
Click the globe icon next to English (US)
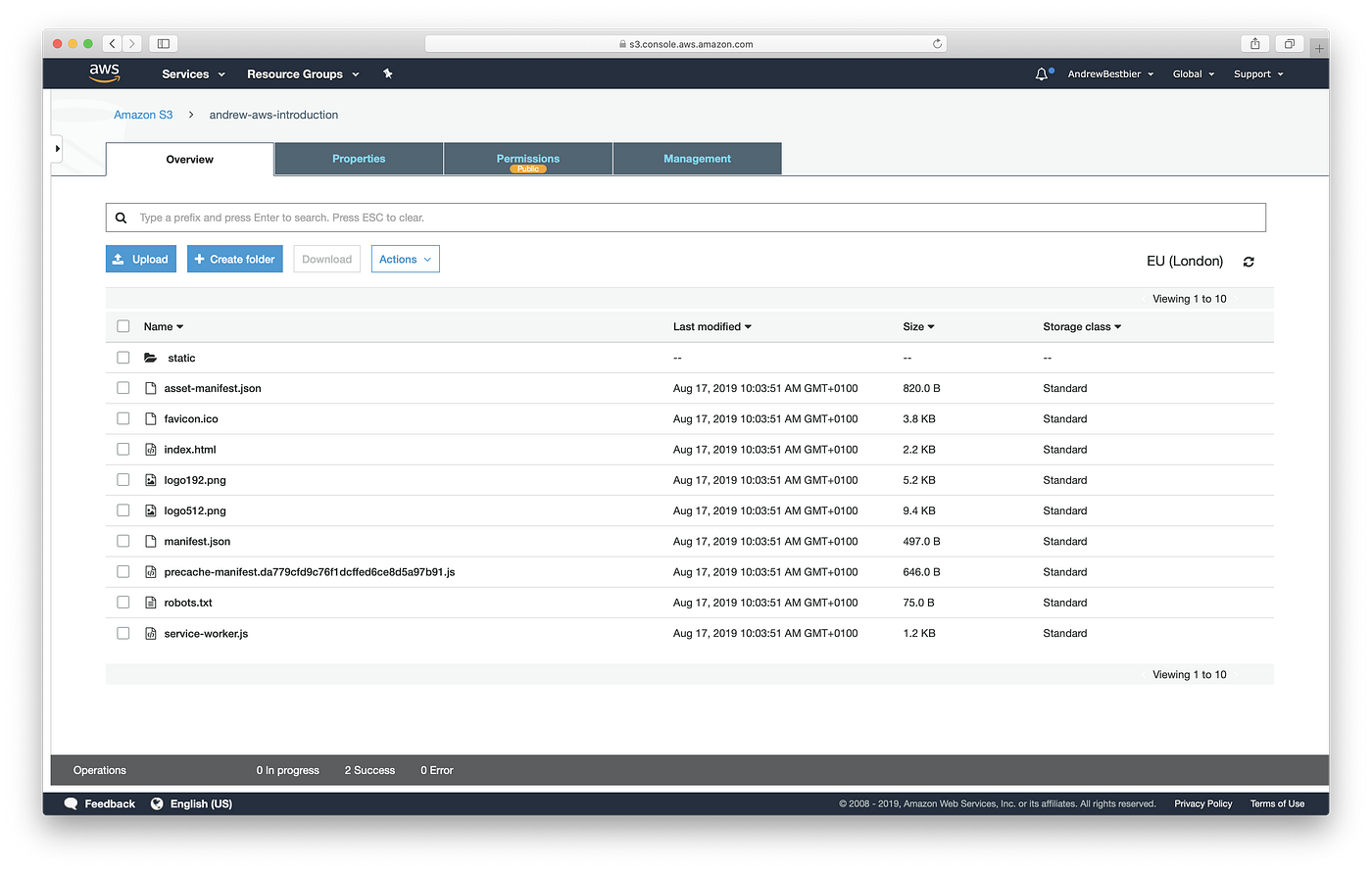click(x=157, y=803)
